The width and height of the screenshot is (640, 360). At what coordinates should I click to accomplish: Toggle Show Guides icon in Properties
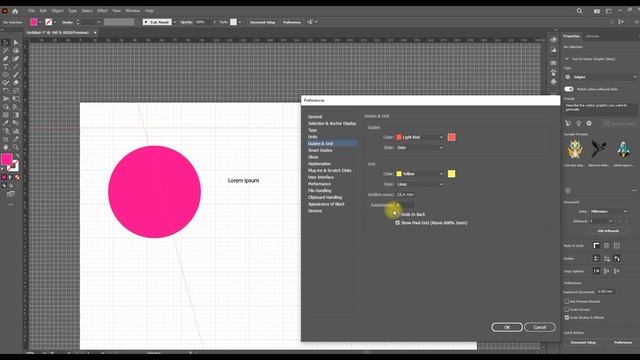pos(596,258)
